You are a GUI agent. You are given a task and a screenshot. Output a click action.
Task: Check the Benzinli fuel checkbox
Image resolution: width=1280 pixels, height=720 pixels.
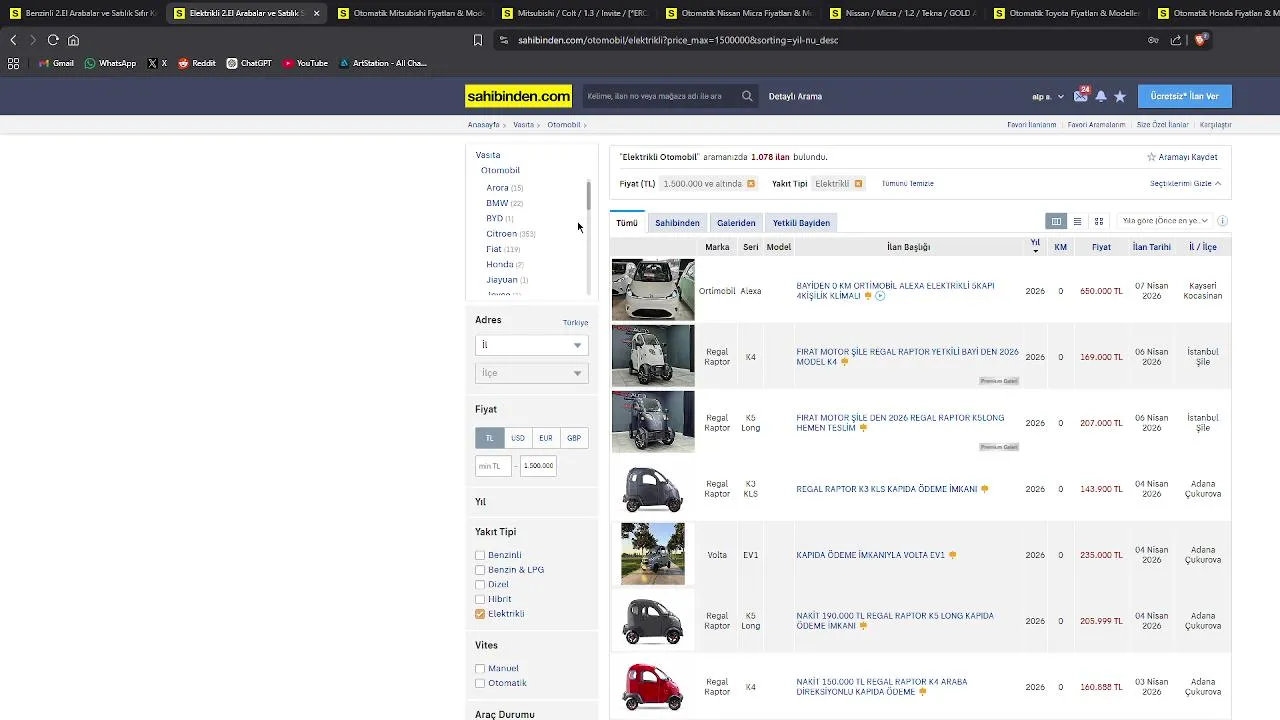coord(480,555)
